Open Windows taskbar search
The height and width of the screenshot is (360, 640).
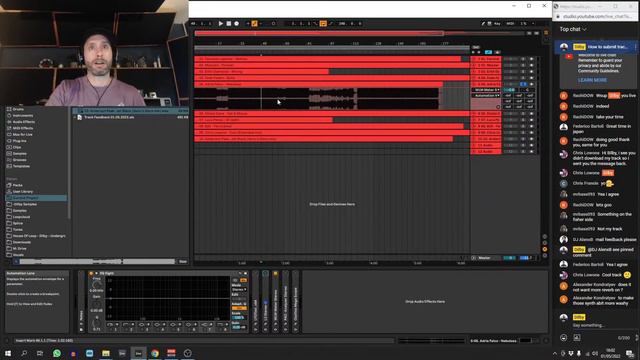[x=24, y=353]
